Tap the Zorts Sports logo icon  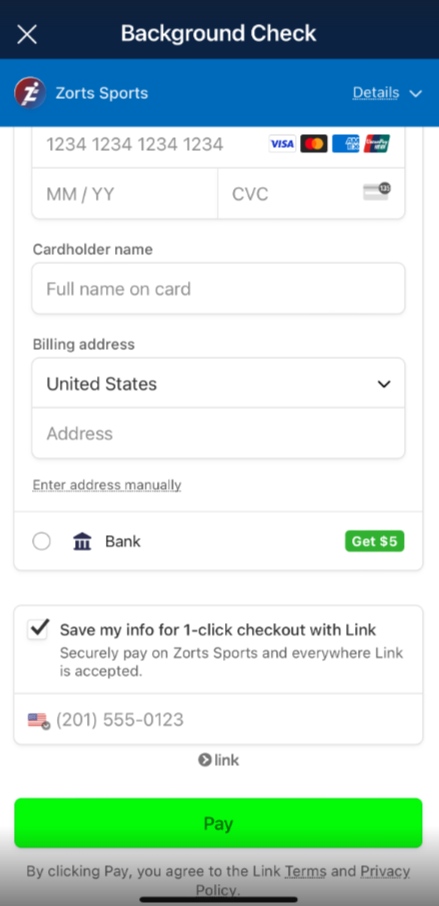[x=30, y=92]
